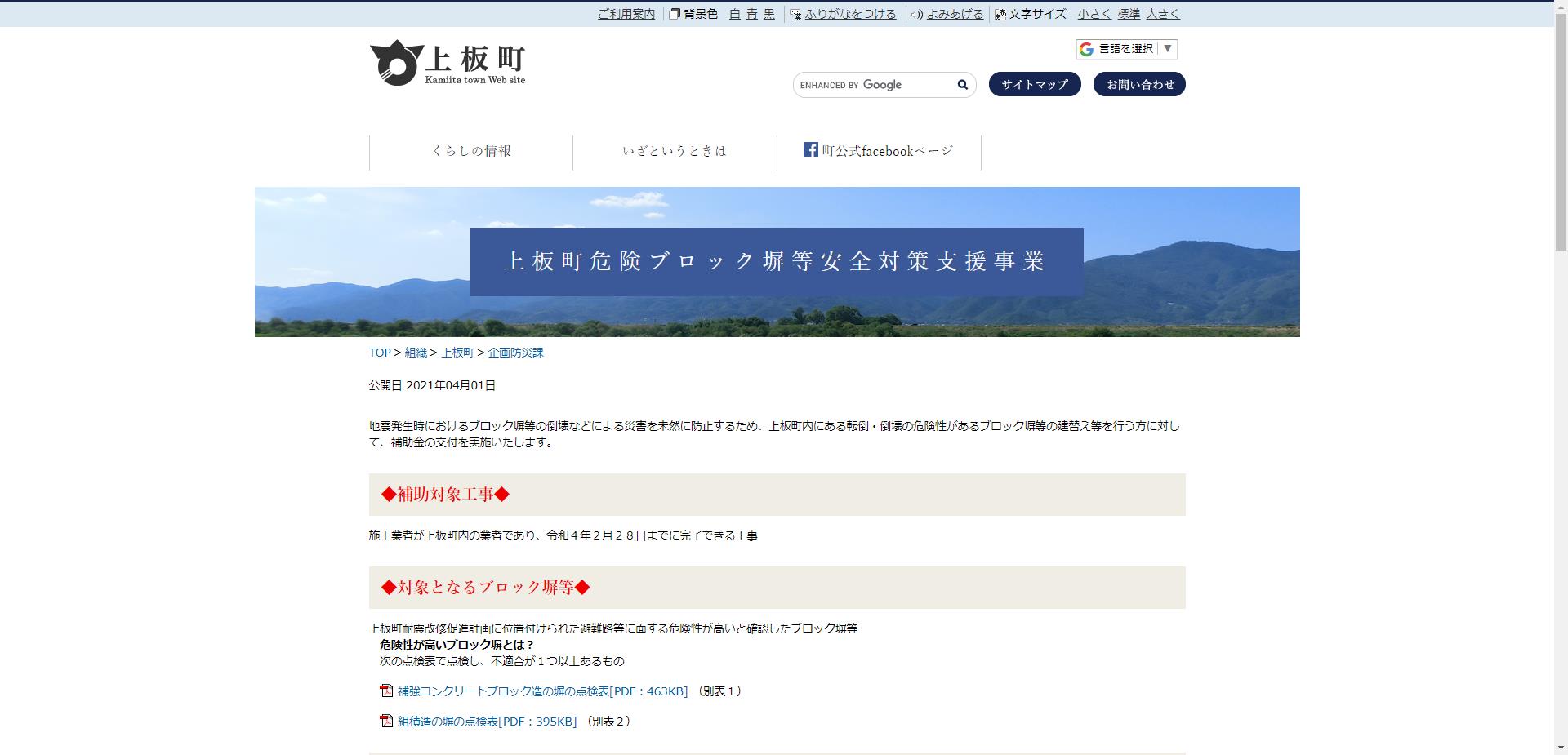Screen dimensions: 1568x755
Task: Click the 背景色 background color icon
Action: tap(673, 13)
